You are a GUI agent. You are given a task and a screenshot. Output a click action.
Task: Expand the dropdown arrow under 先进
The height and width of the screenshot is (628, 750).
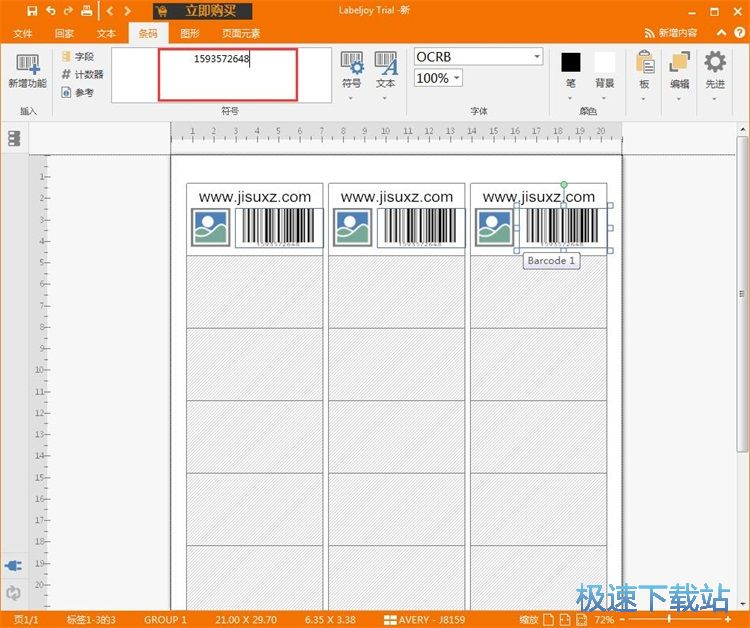[x=714, y=99]
